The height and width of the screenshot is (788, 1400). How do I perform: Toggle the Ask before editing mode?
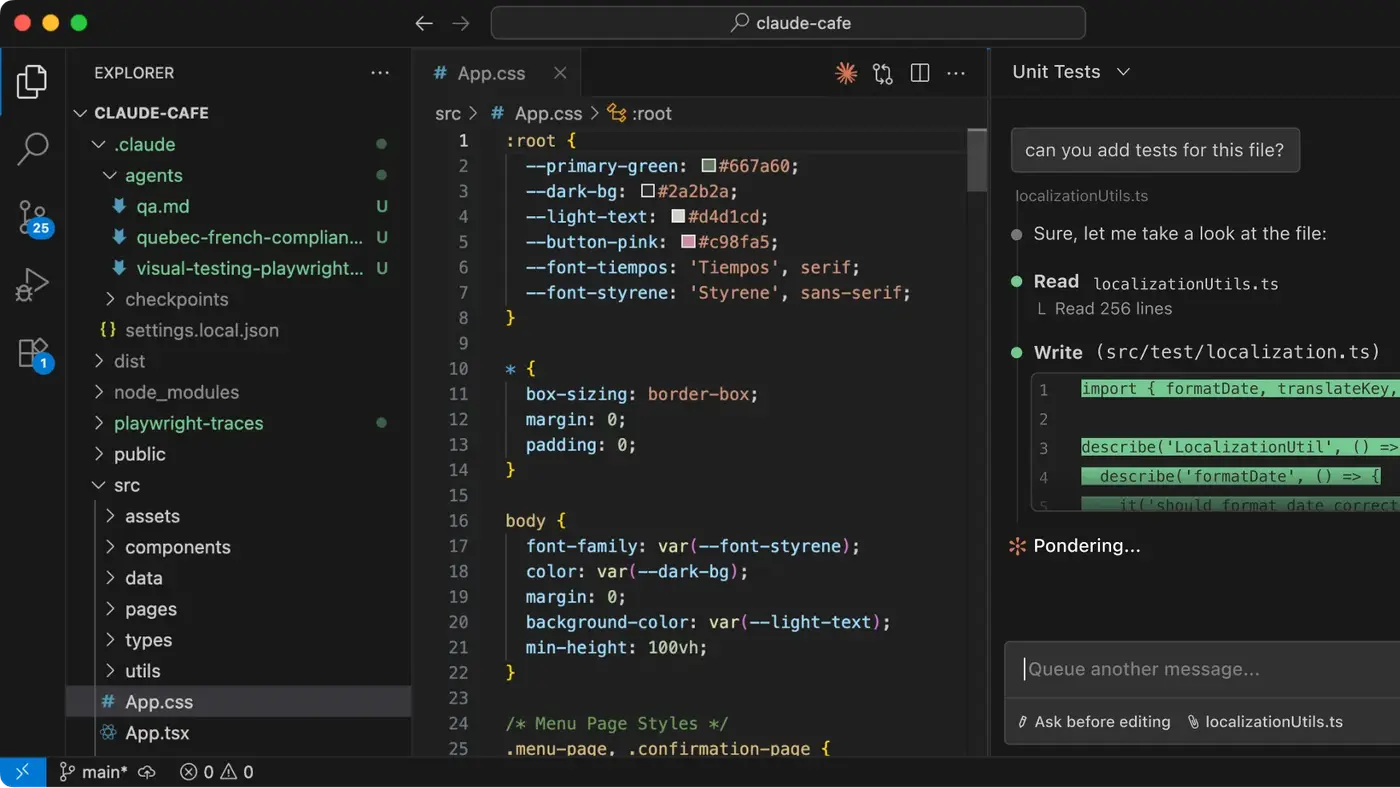point(1093,722)
